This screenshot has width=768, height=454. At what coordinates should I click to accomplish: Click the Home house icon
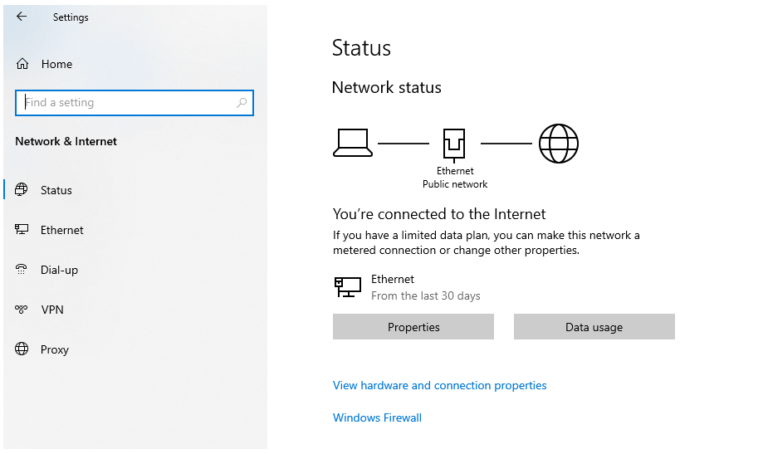[23, 64]
